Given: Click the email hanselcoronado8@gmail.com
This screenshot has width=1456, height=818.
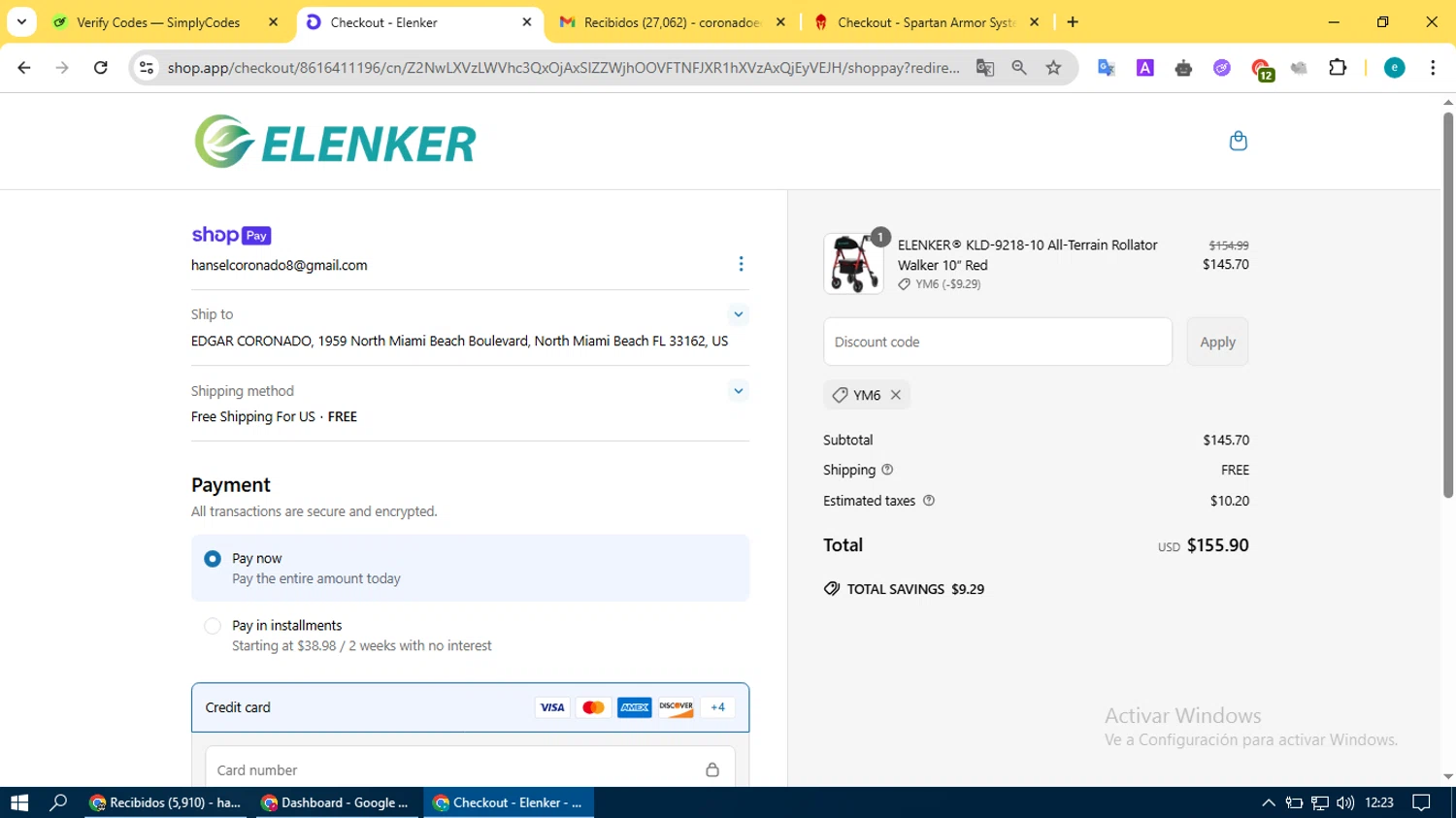Looking at the screenshot, I should [280, 265].
